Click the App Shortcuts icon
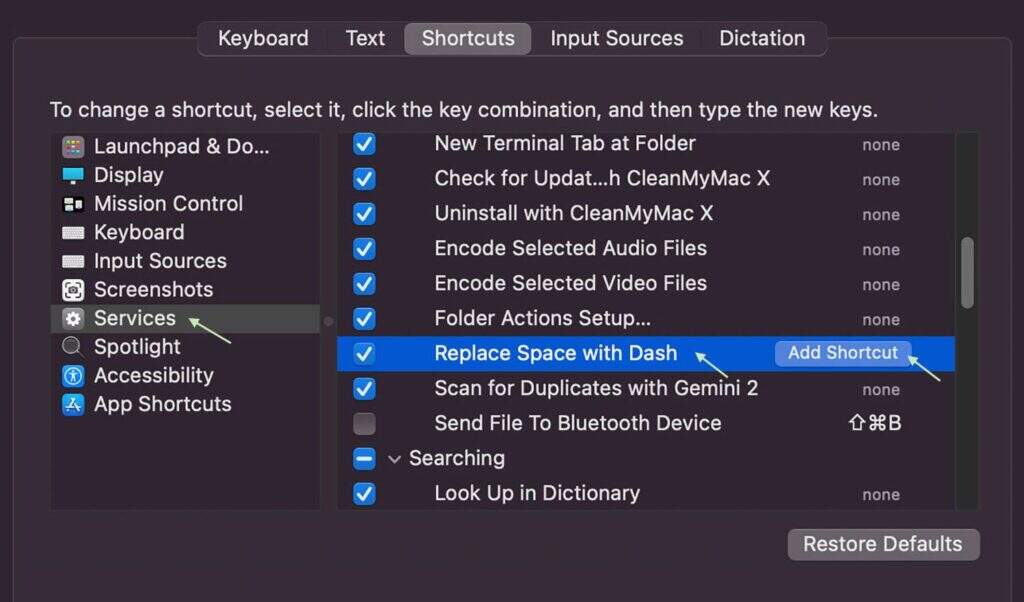This screenshot has width=1024, height=602. tap(73, 405)
